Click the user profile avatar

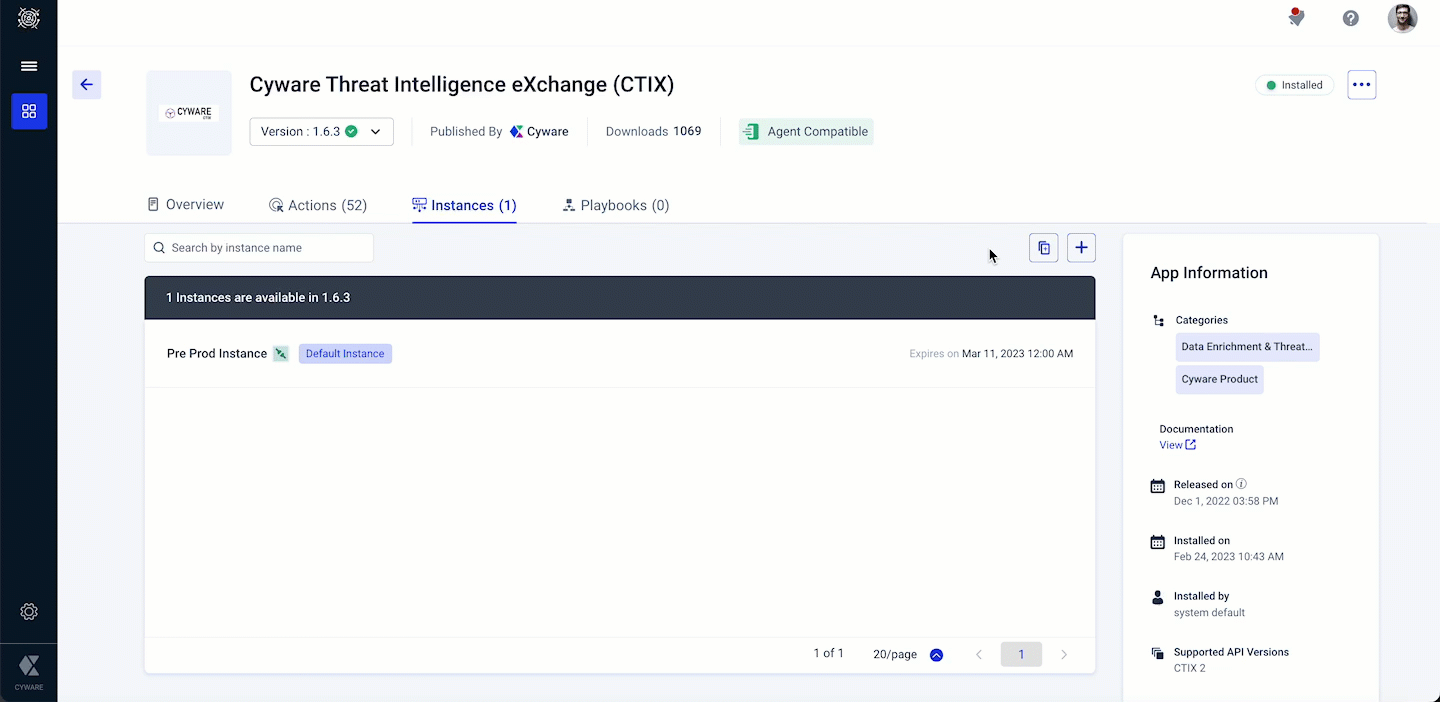pos(1402,18)
